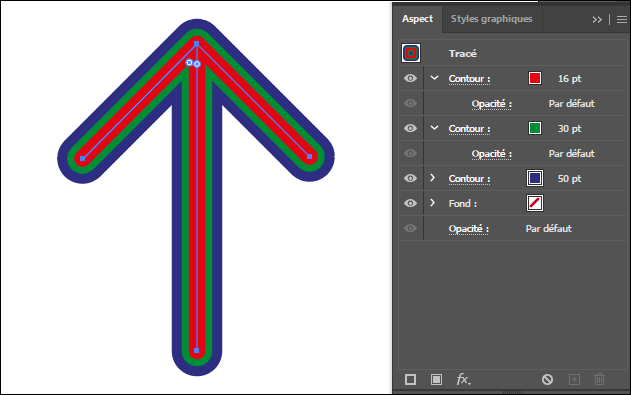
Task: Toggle the Fond fill visibility eye
Action: 410,203
